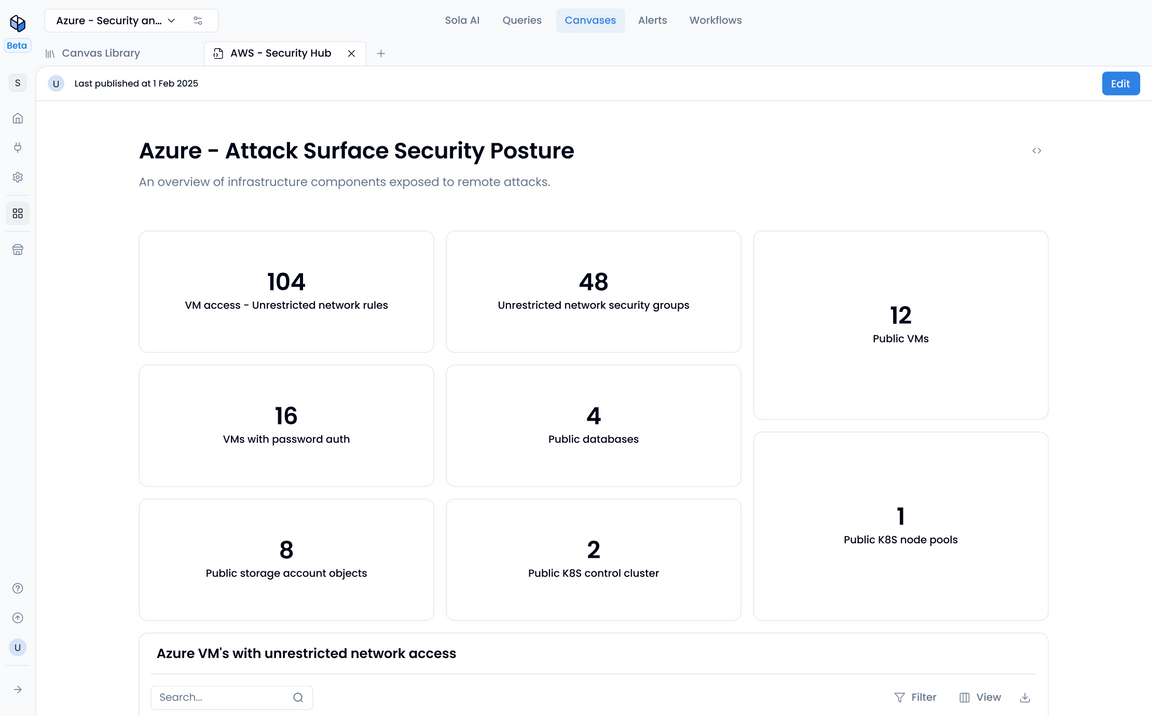Image resolution: width=1152 pixels, height=716 pixels.
Task: Open the Public K8S control cluster card
Action: 594,560
